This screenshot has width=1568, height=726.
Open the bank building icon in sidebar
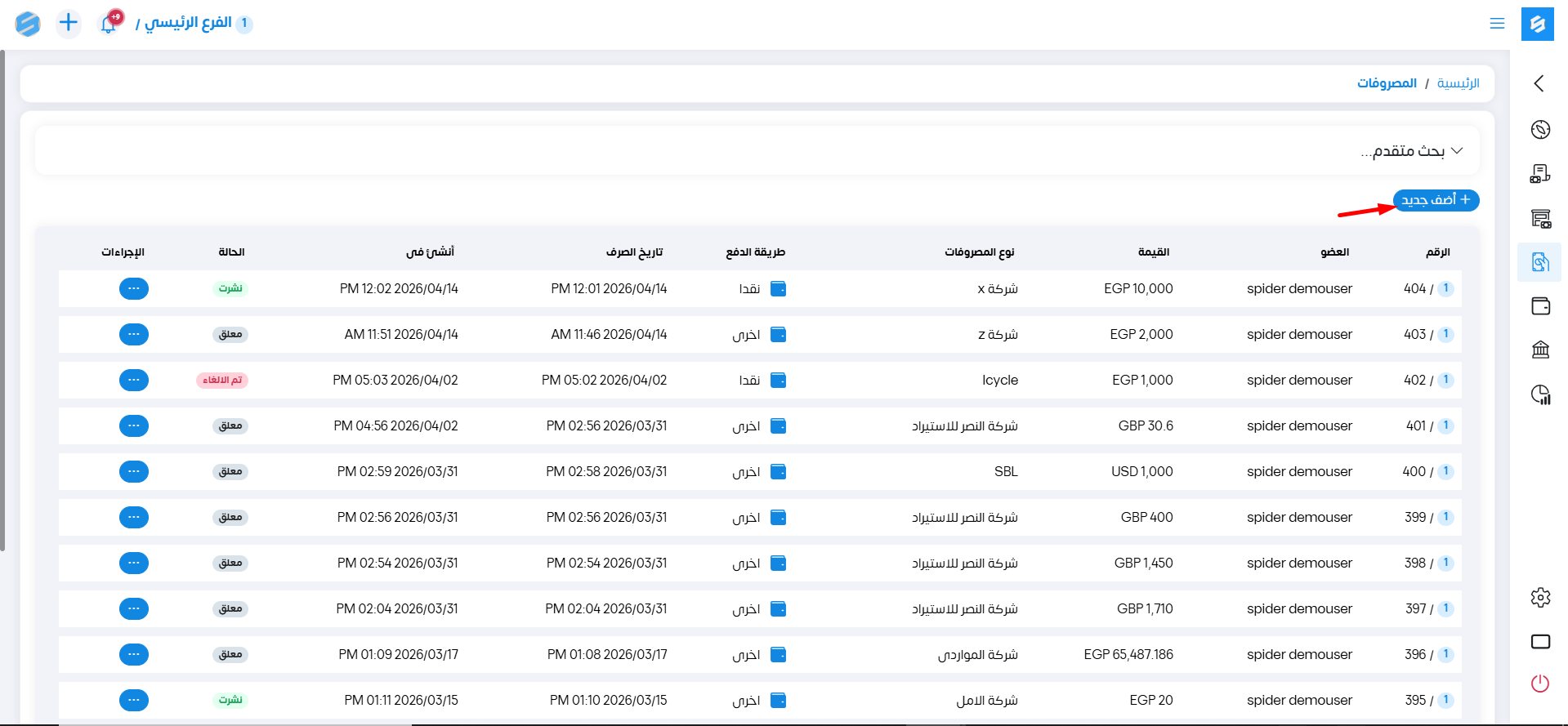tap(1539, 350)
